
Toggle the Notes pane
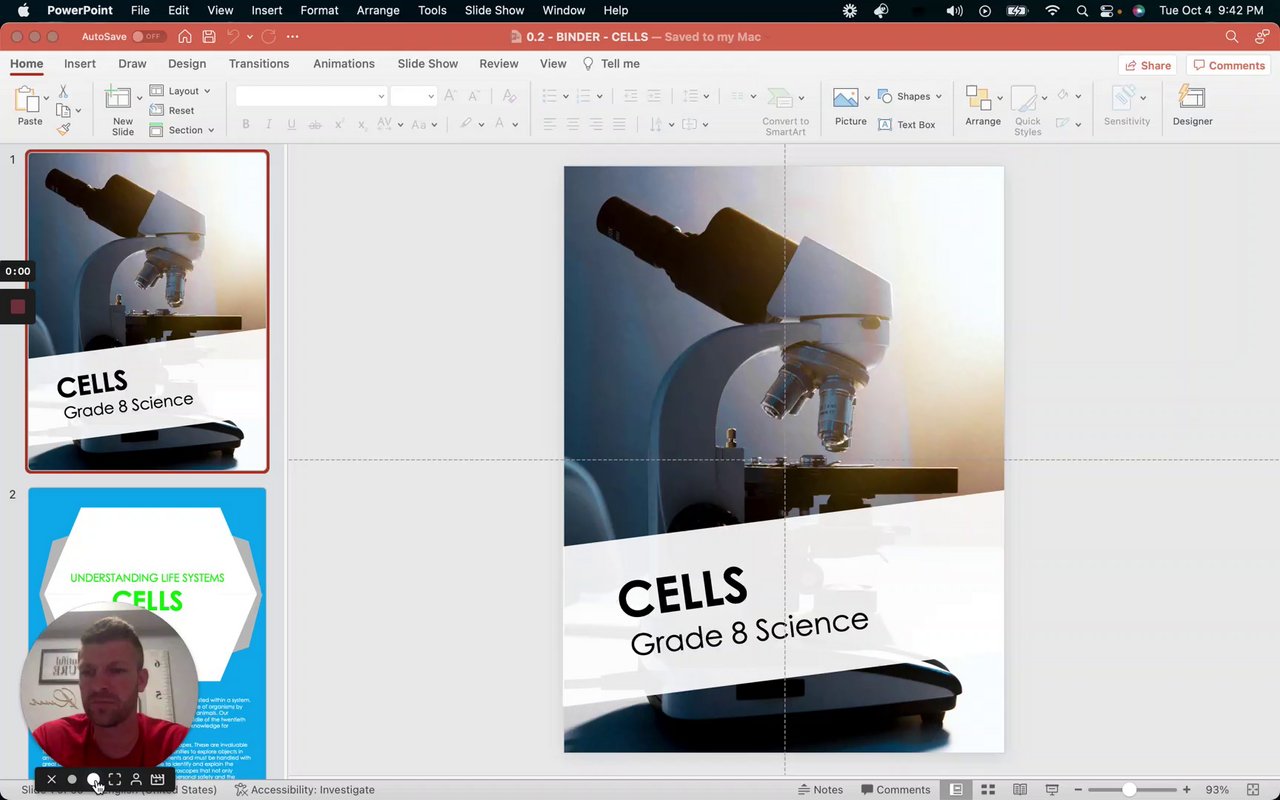pyautogui.click(x=820, y=790)
